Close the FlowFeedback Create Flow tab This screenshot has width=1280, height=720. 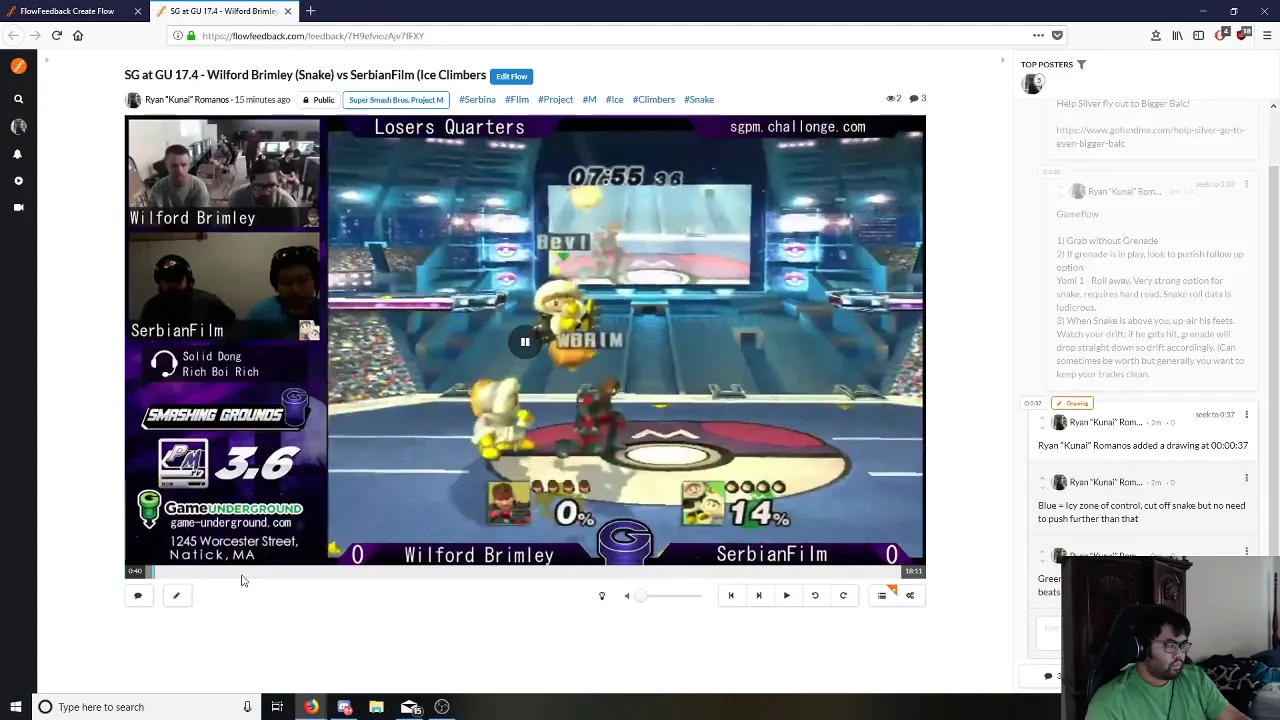tap(138, 11)
